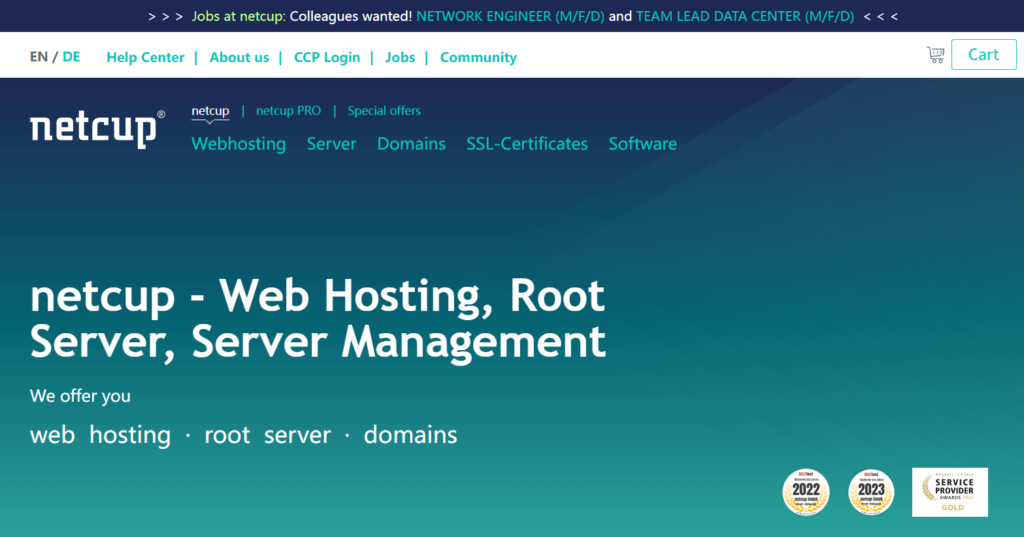1024x537 pixels.
Task: Select EN language option
Action: click(x=39, y=57)
